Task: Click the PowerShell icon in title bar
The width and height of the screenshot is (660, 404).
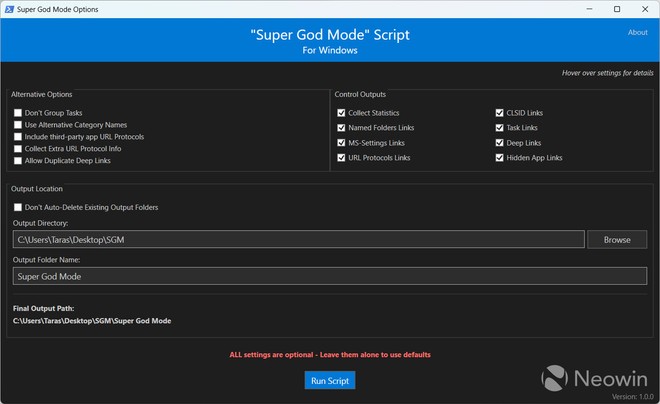Action: point(9,9)
